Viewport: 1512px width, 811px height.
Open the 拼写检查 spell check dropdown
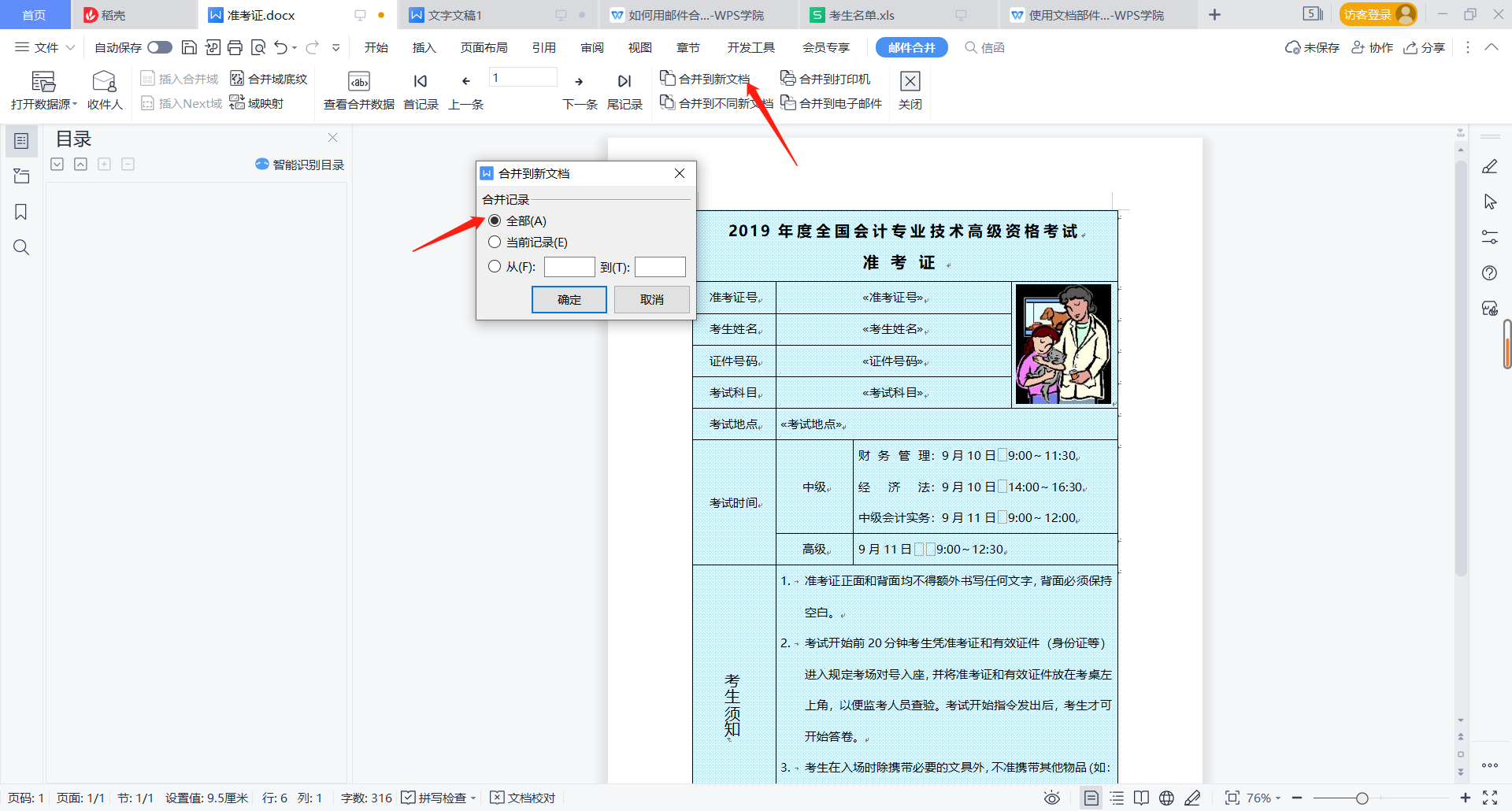472,798
